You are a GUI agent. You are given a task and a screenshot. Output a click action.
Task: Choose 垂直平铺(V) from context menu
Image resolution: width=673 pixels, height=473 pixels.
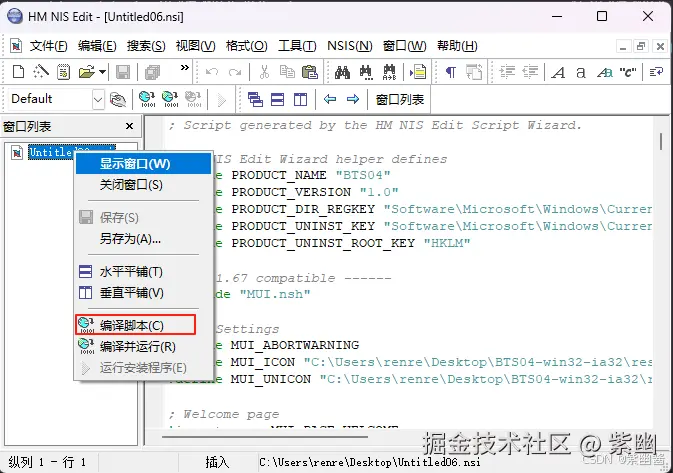point(143,293)
